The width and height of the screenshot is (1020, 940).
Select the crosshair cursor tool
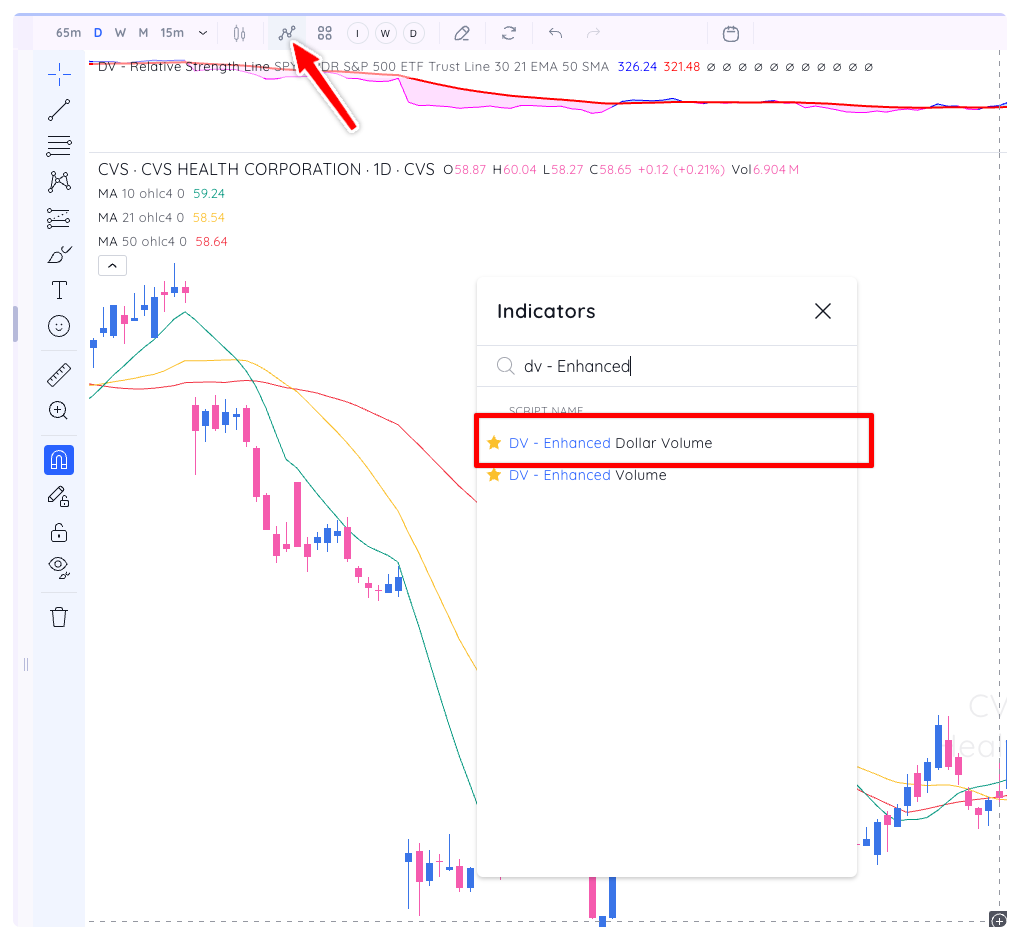pyautogui.click(x=59, y=74)
